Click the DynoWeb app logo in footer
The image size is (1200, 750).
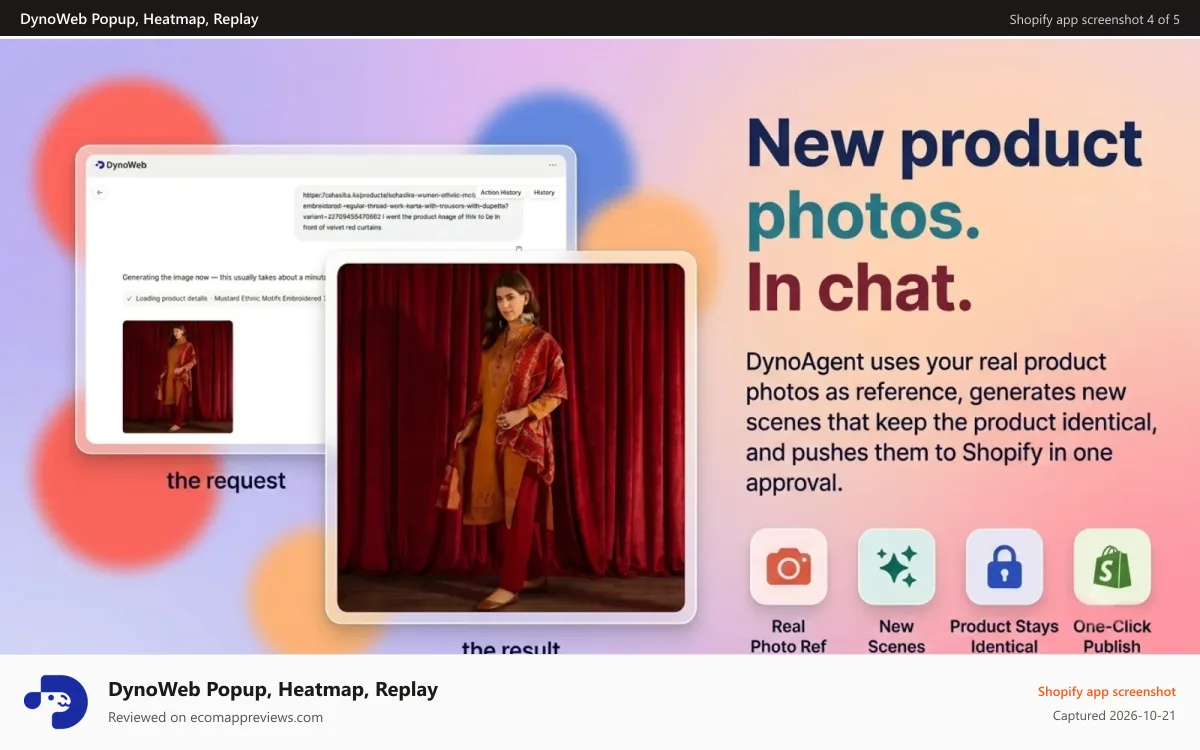(x=56, y=702)
